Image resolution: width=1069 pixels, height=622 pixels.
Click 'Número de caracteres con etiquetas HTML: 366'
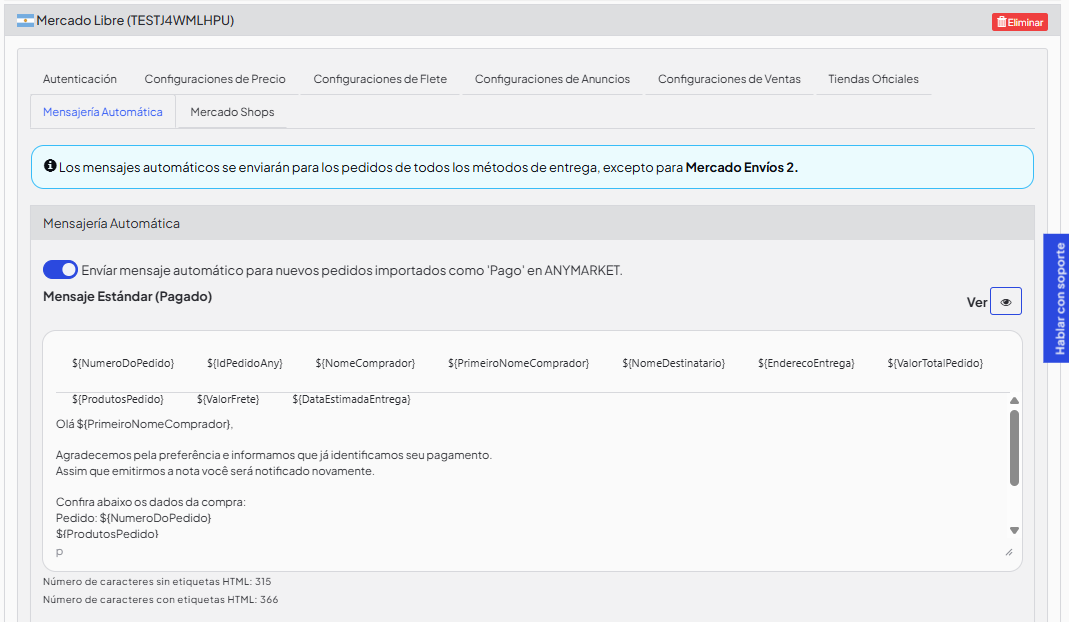(160, 599)
